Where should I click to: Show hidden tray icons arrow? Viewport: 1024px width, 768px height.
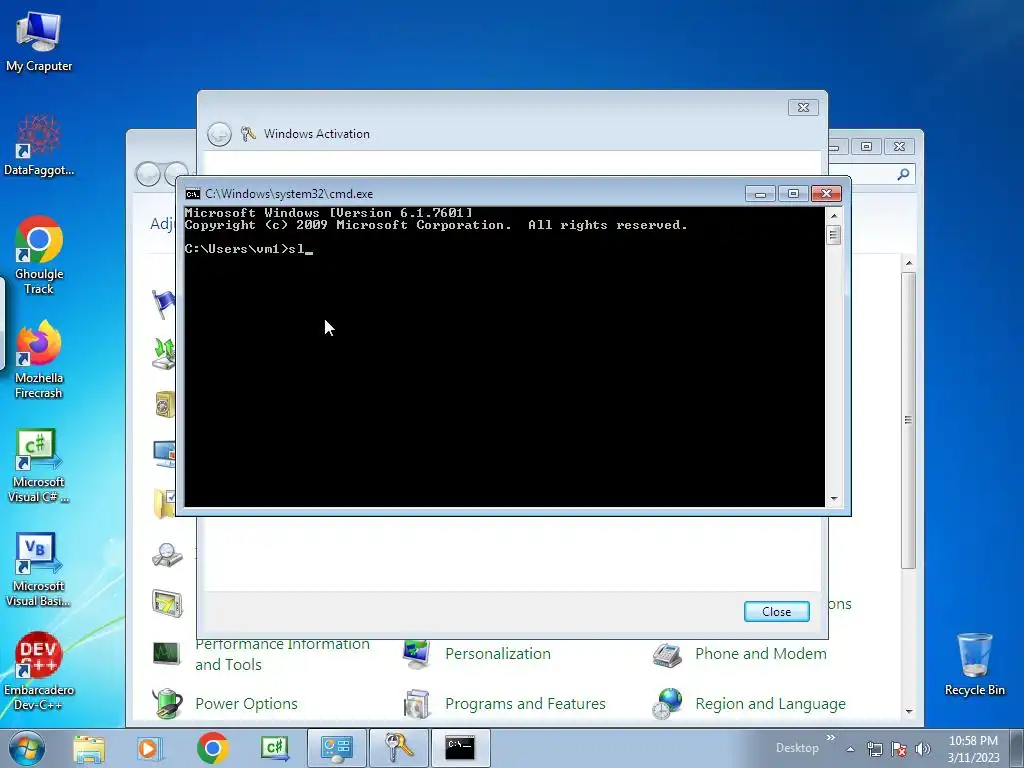pyautogui.click(x=850, y=749)
